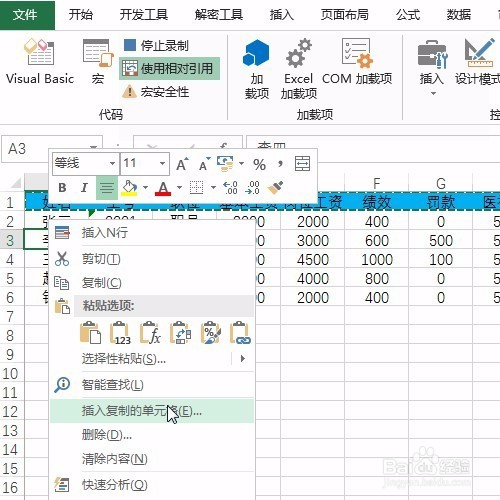Screen dimensions: 500x500
Task: Click Paste Values (123) option icon
Action: pyautogui.click(x=120, y=332)
